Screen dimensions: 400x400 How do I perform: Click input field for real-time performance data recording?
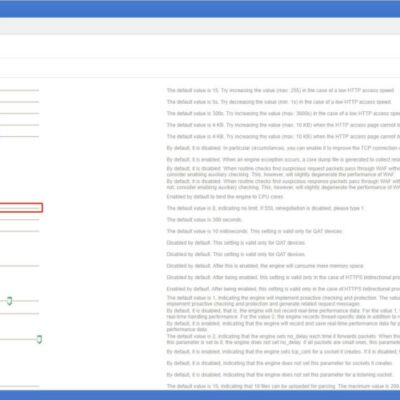tap(19, 313)
